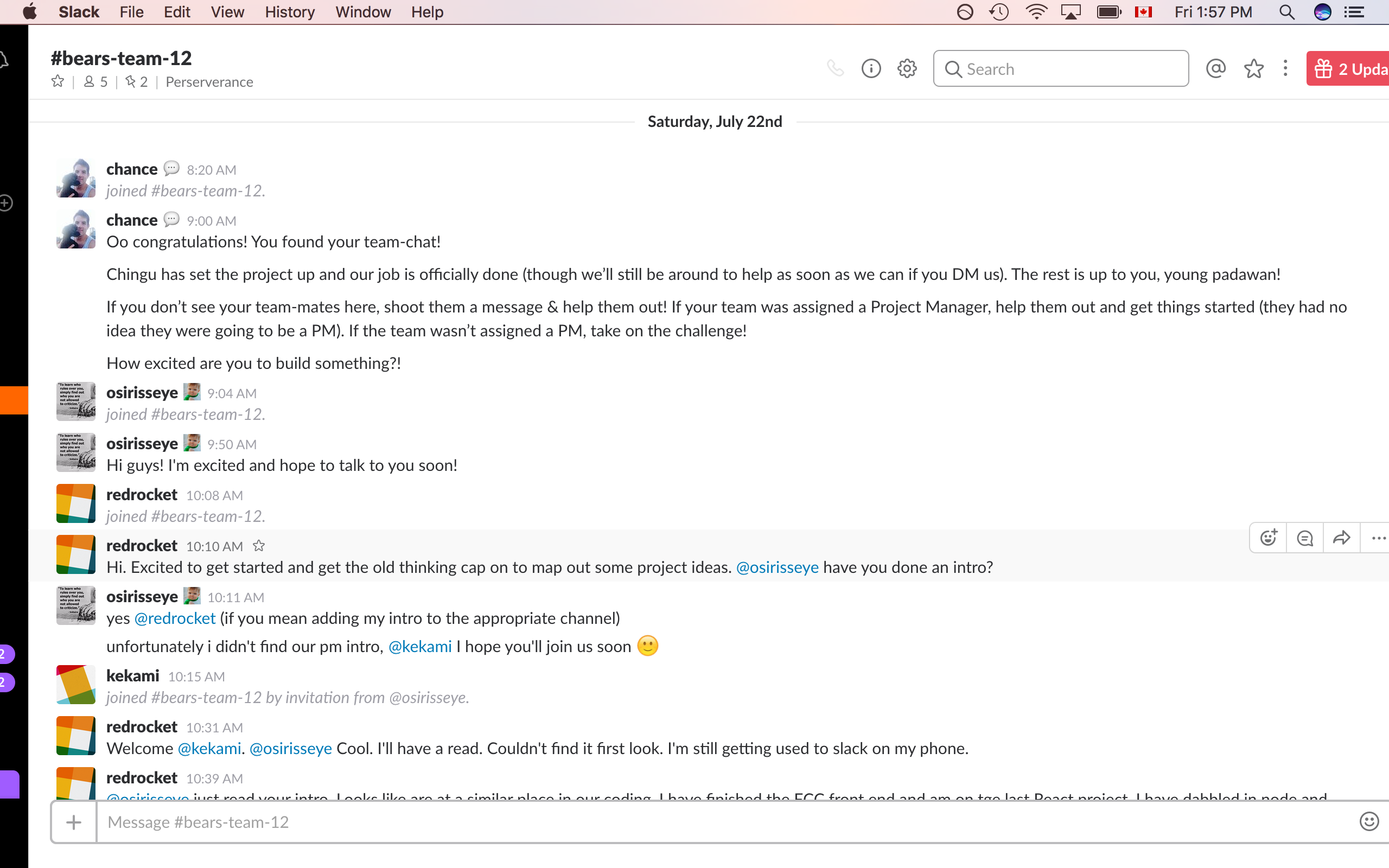Open channel details info icon
Screen dimensions: 1389x868
(871, 69)
